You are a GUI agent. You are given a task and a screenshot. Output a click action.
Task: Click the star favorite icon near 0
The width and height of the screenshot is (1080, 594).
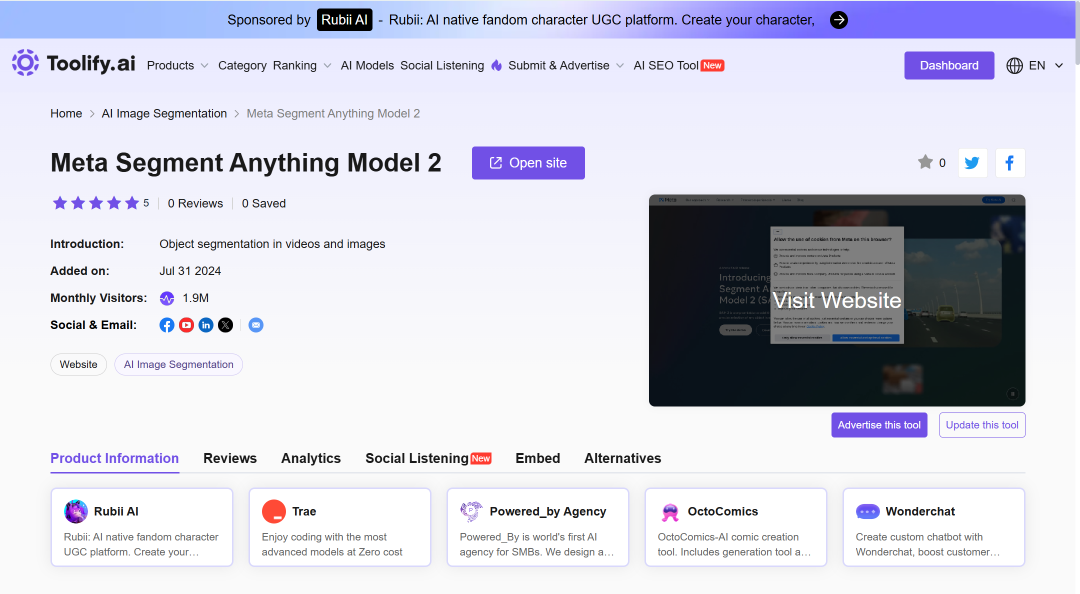[x=925, y=162]
